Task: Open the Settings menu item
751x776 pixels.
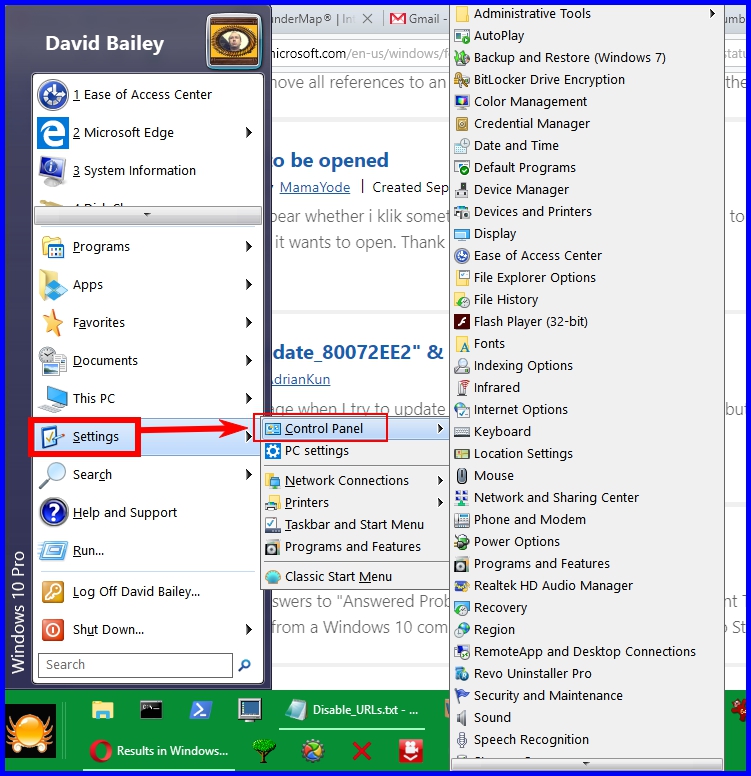Action: [148, 436]
